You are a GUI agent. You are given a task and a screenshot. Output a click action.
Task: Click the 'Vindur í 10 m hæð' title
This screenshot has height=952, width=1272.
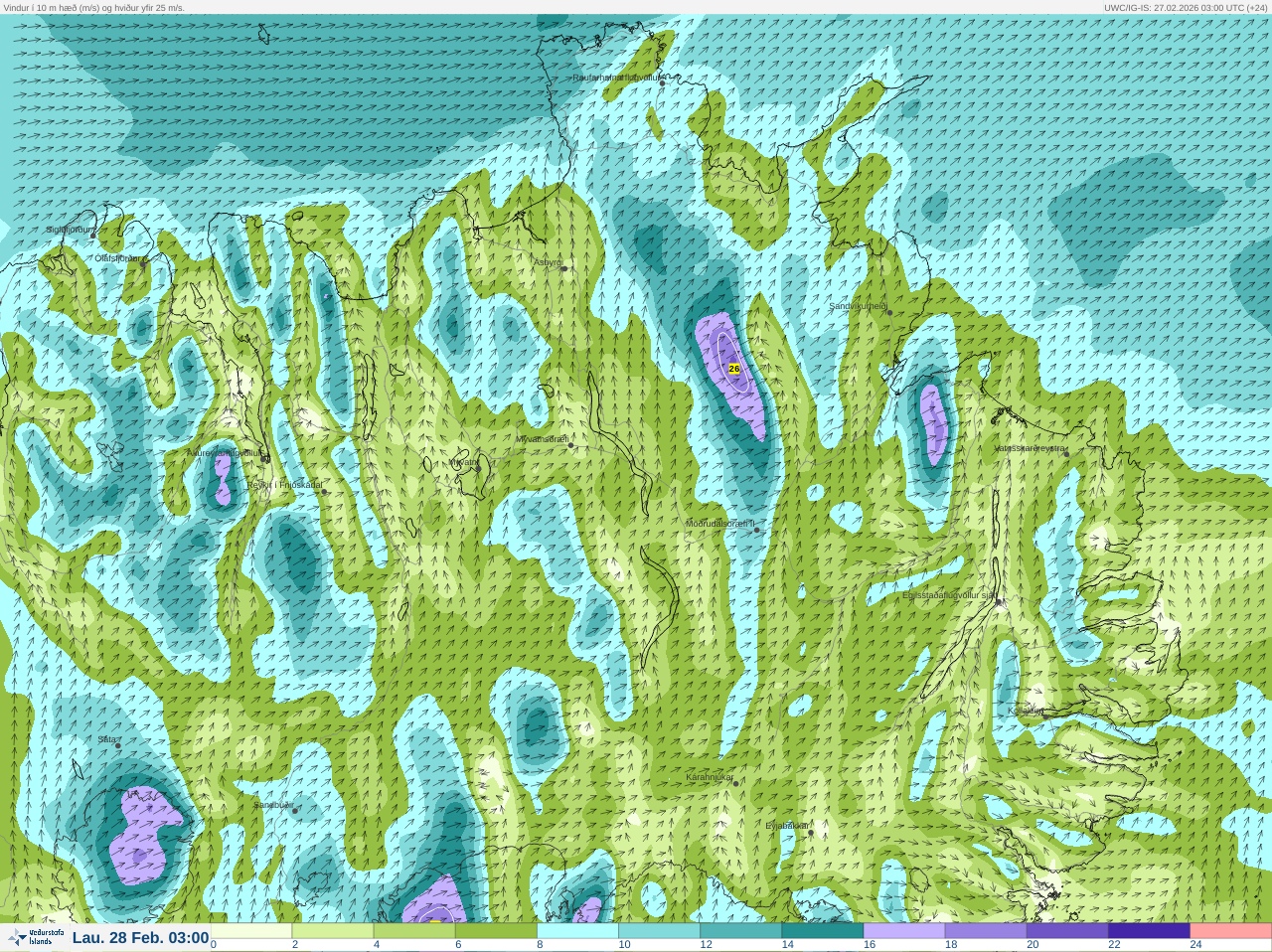pyautogui.click(x=93, y=7)
